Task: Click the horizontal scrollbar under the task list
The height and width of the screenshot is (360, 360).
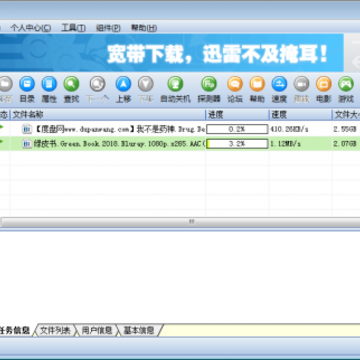Action: pos(180,222)
